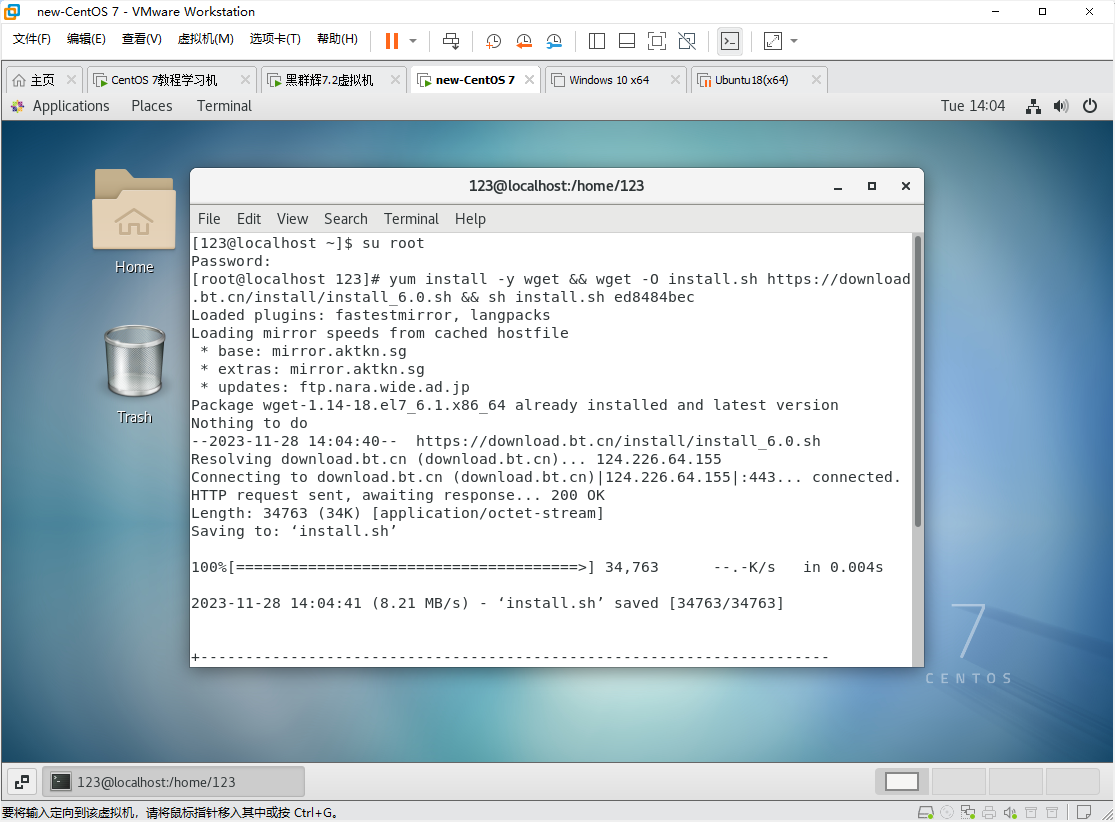The image size is (1115, 822).
Task: Close the Windows 10 x64 tab
Action: (676, 80)
